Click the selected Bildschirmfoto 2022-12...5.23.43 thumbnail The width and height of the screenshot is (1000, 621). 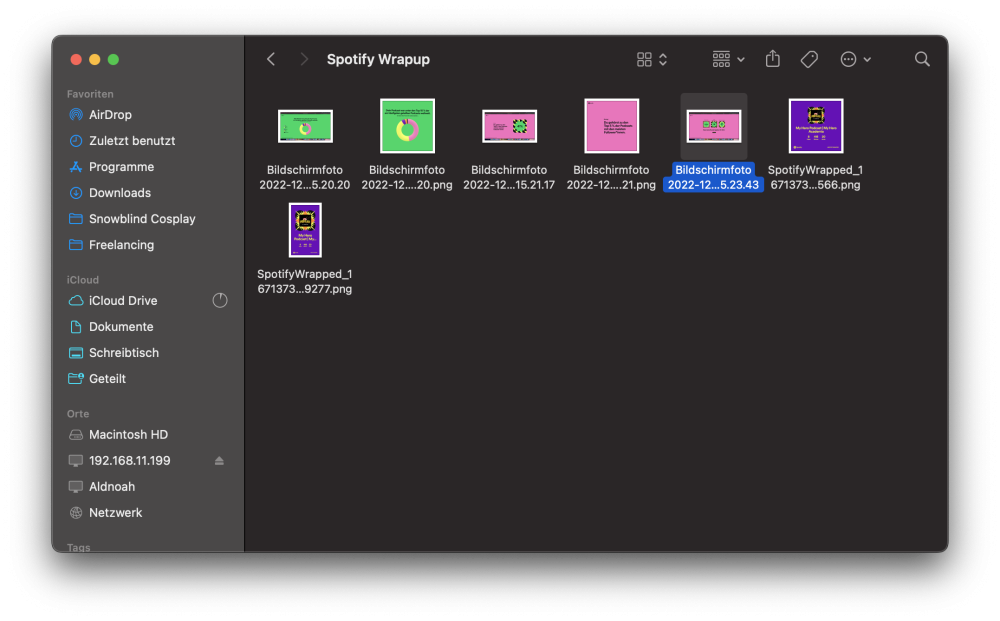coord(714,126)
